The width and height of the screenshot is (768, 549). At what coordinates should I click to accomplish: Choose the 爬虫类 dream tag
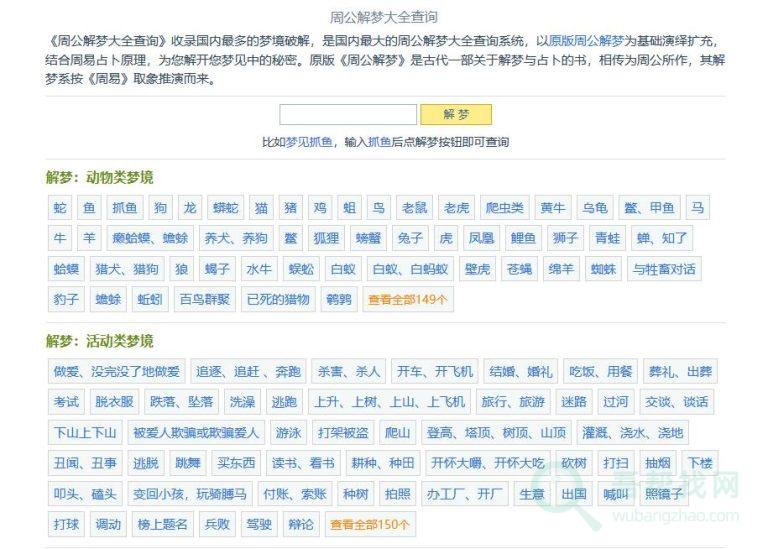point(504,208)
